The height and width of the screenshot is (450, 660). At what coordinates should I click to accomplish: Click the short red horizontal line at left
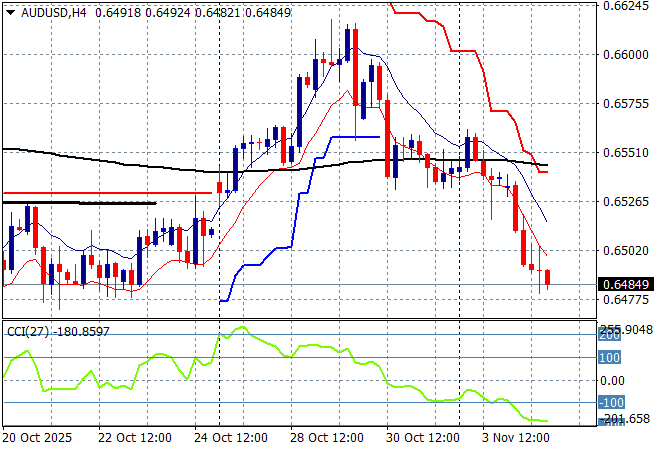coord(100,192)
